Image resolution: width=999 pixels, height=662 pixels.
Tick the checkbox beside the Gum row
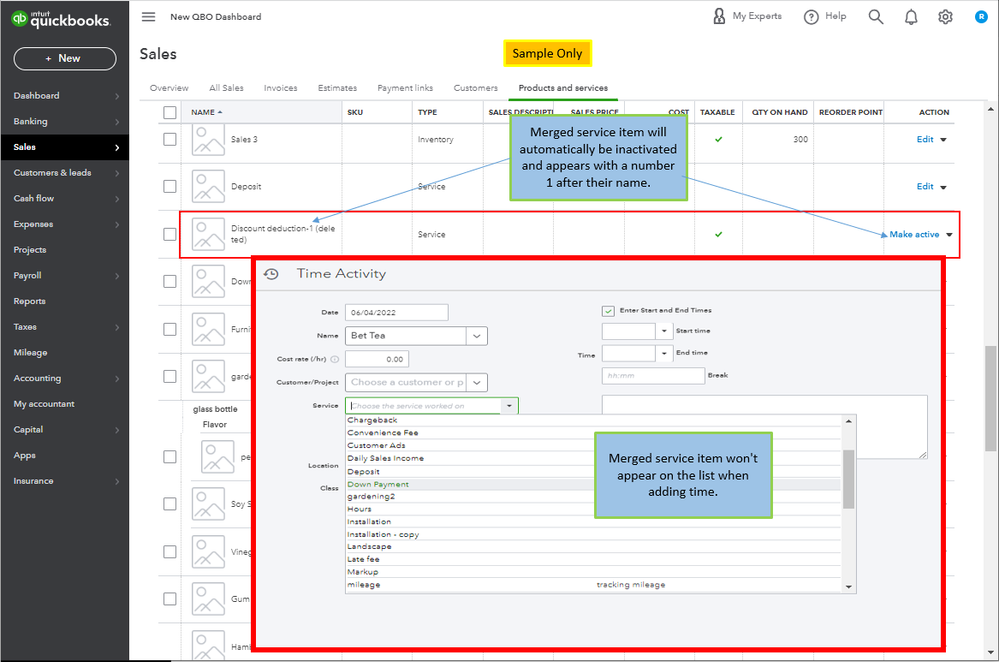[169, 599]
